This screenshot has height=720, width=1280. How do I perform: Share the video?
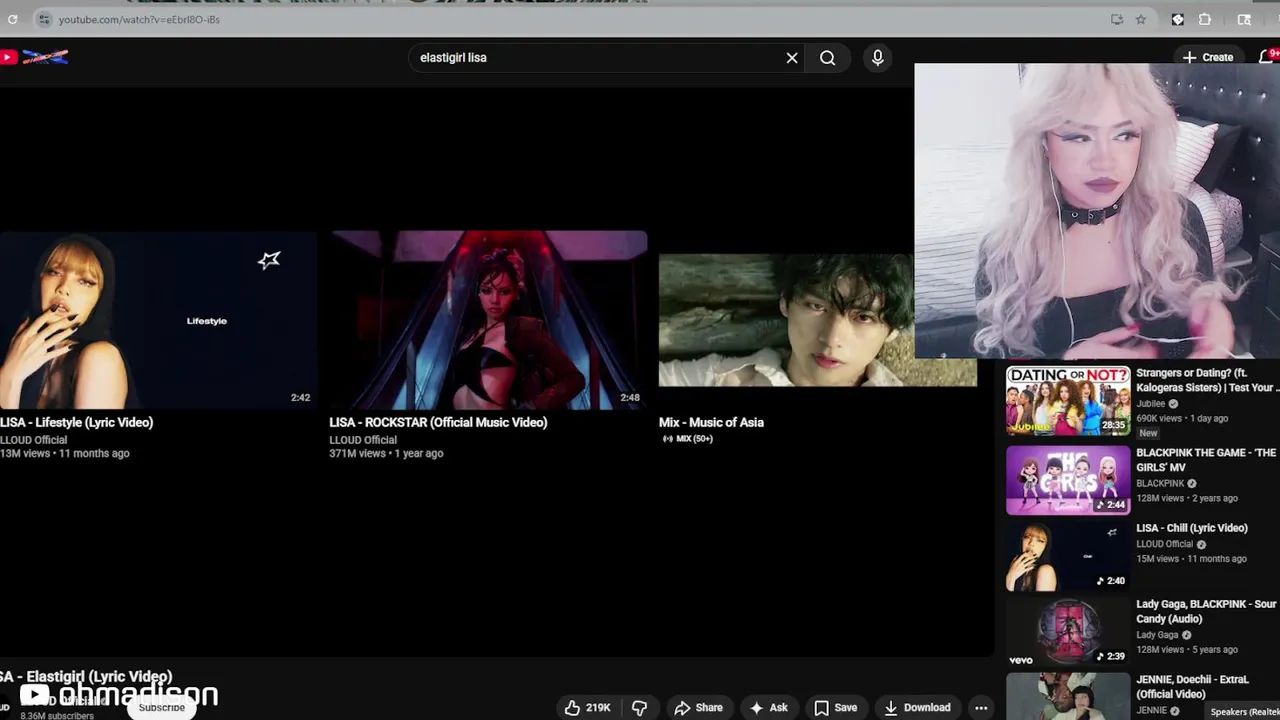tap(698, 708)
